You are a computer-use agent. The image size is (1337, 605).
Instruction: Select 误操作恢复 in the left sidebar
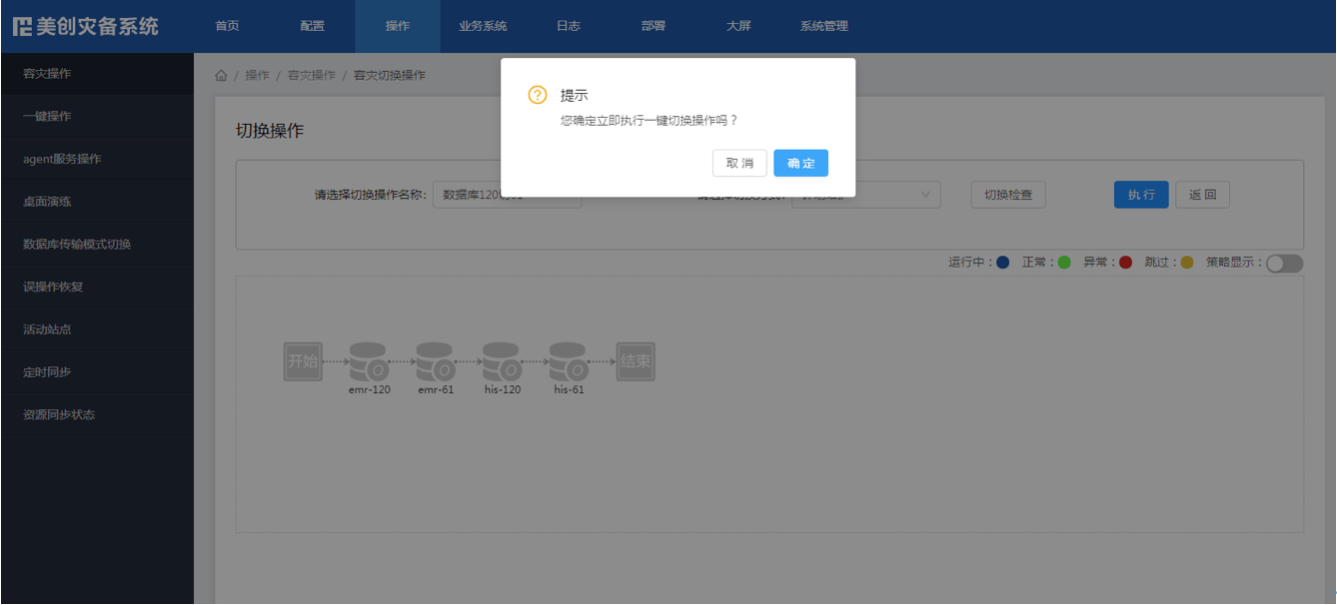click(54, 287)
